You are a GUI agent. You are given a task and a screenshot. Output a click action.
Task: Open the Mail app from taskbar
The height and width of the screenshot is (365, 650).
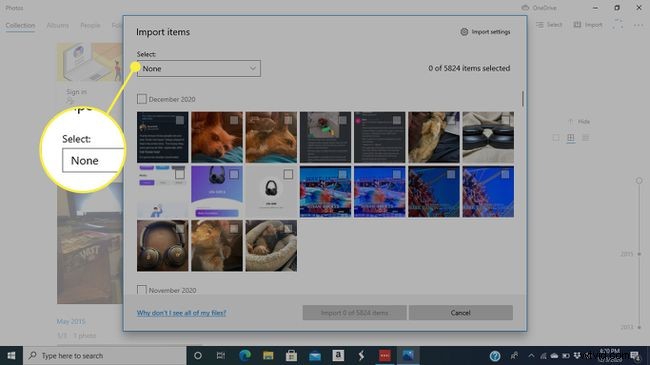(315, 355)
